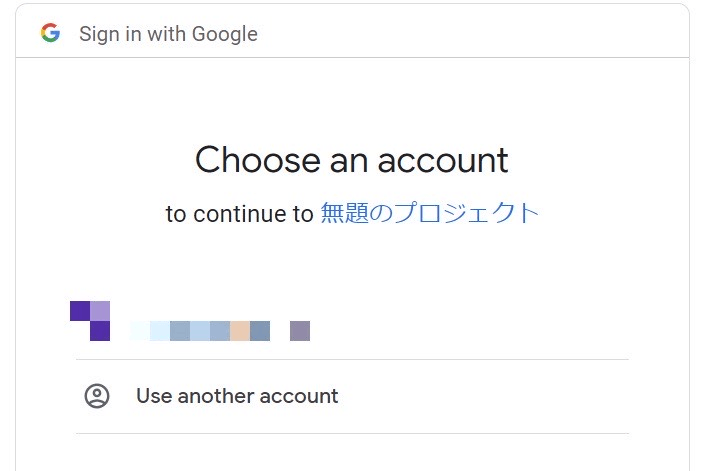Viewport: 711px width, 471px height.
Task: Click the empty area below Use another account
Action: pos(352,452)
